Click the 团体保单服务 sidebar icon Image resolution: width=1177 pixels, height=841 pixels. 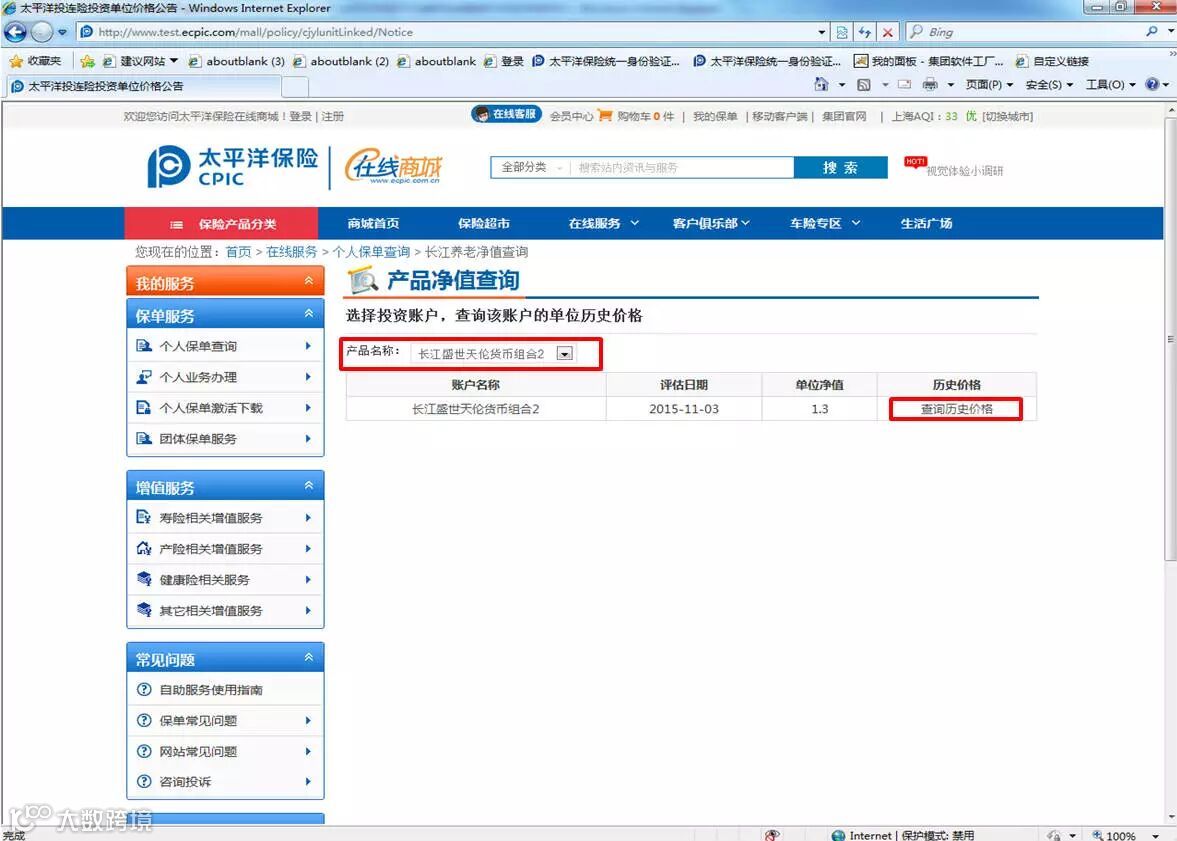click(143, 439)
